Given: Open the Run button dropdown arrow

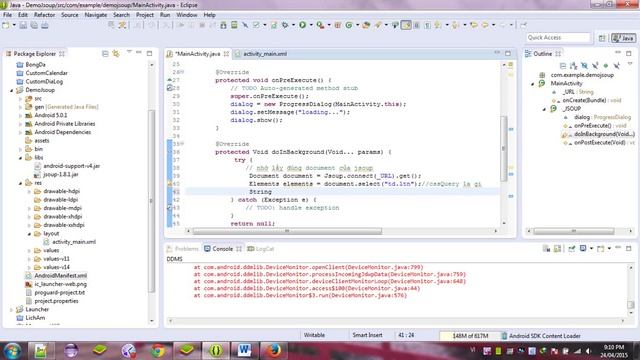Looking at the screenshot, I should tap(311, 25).
